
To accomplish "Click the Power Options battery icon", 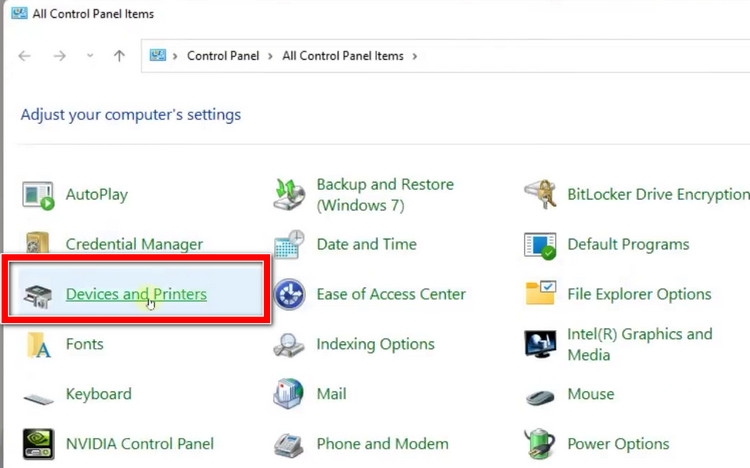I will [540, 444].
